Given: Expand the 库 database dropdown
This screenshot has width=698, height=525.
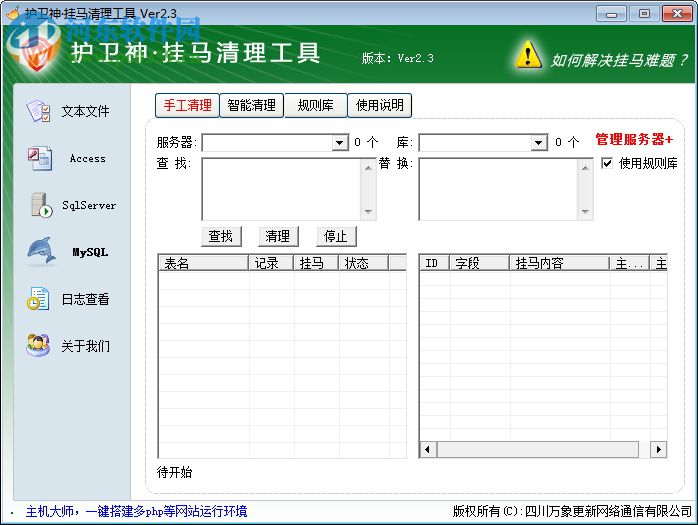Looking at the screenshot, I should pyautogui.click(x=538, y=143).
